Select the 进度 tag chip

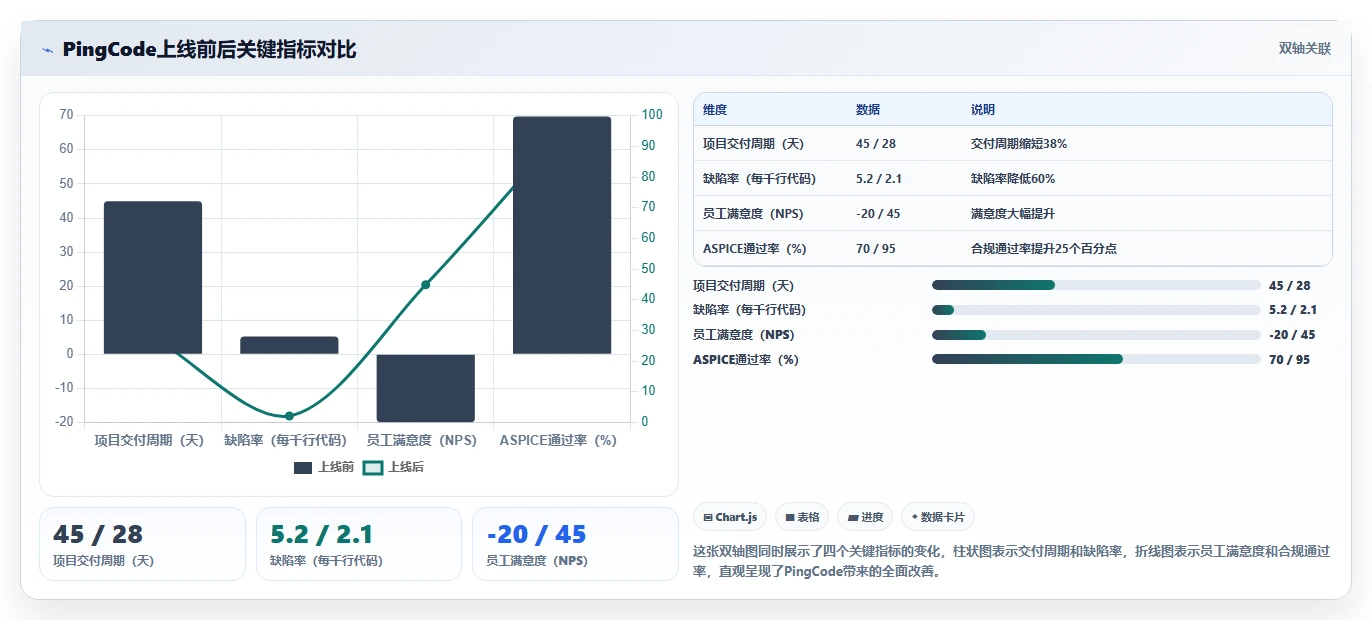click(x=865, y=517)
